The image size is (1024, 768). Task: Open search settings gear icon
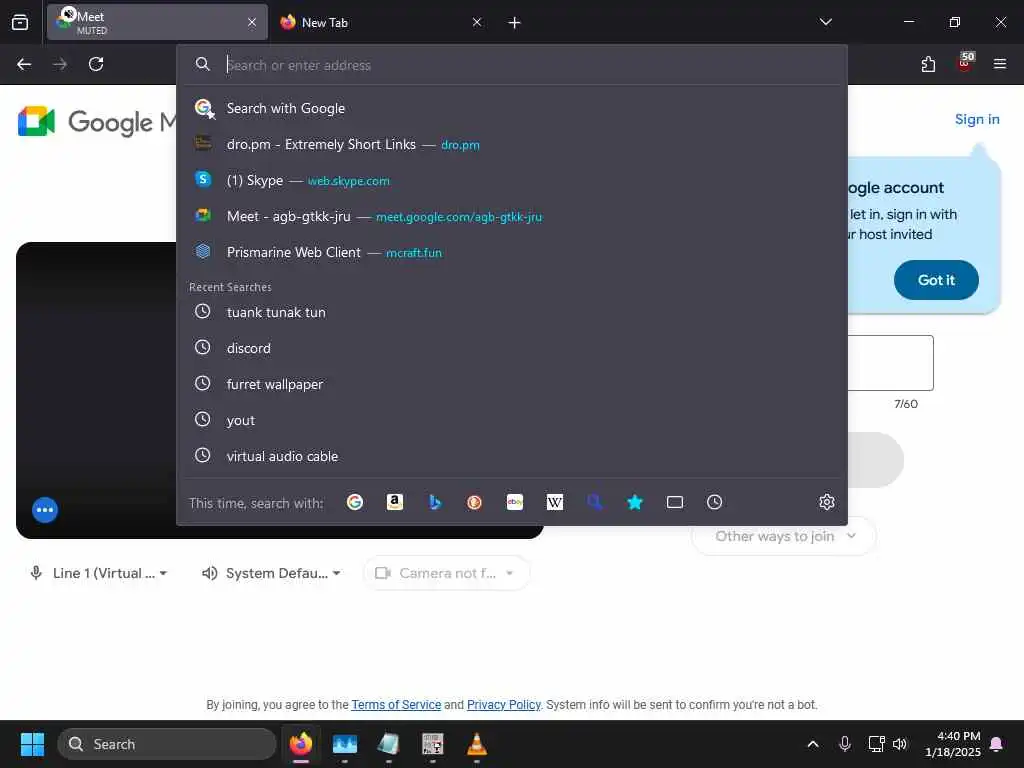[827, 502]
